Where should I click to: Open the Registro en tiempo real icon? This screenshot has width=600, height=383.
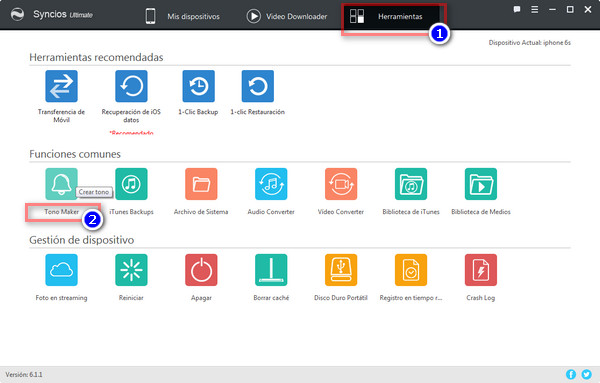click(411, 270)
